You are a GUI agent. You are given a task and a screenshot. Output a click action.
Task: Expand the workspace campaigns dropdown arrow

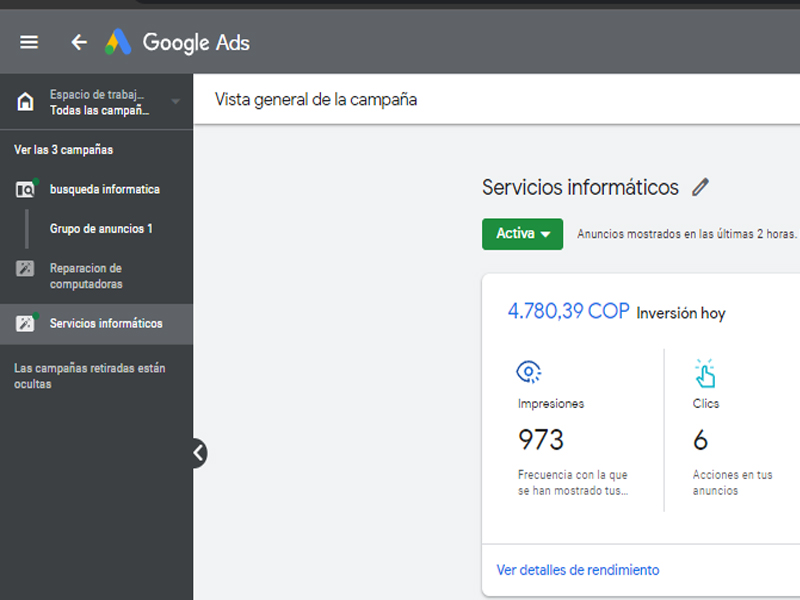pyautogui.click(x=176, y=101)
